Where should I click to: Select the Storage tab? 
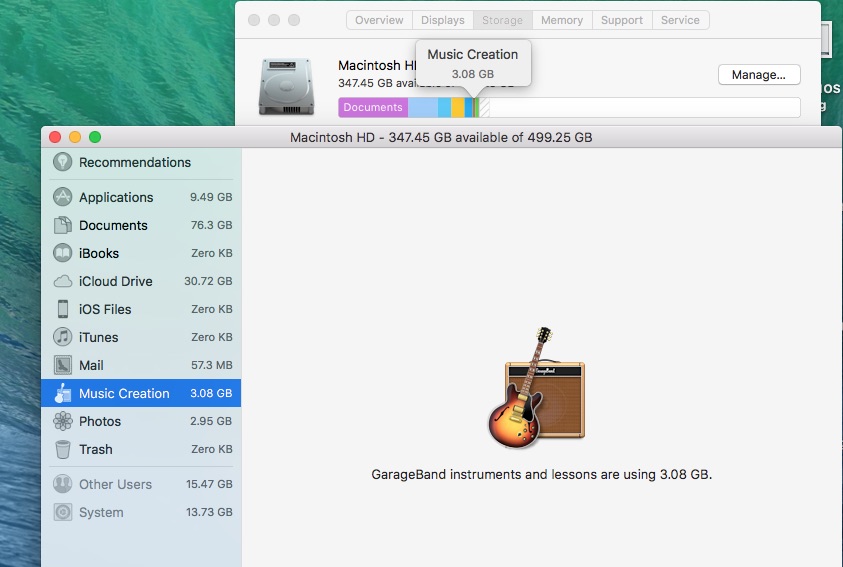pos(502,20)
